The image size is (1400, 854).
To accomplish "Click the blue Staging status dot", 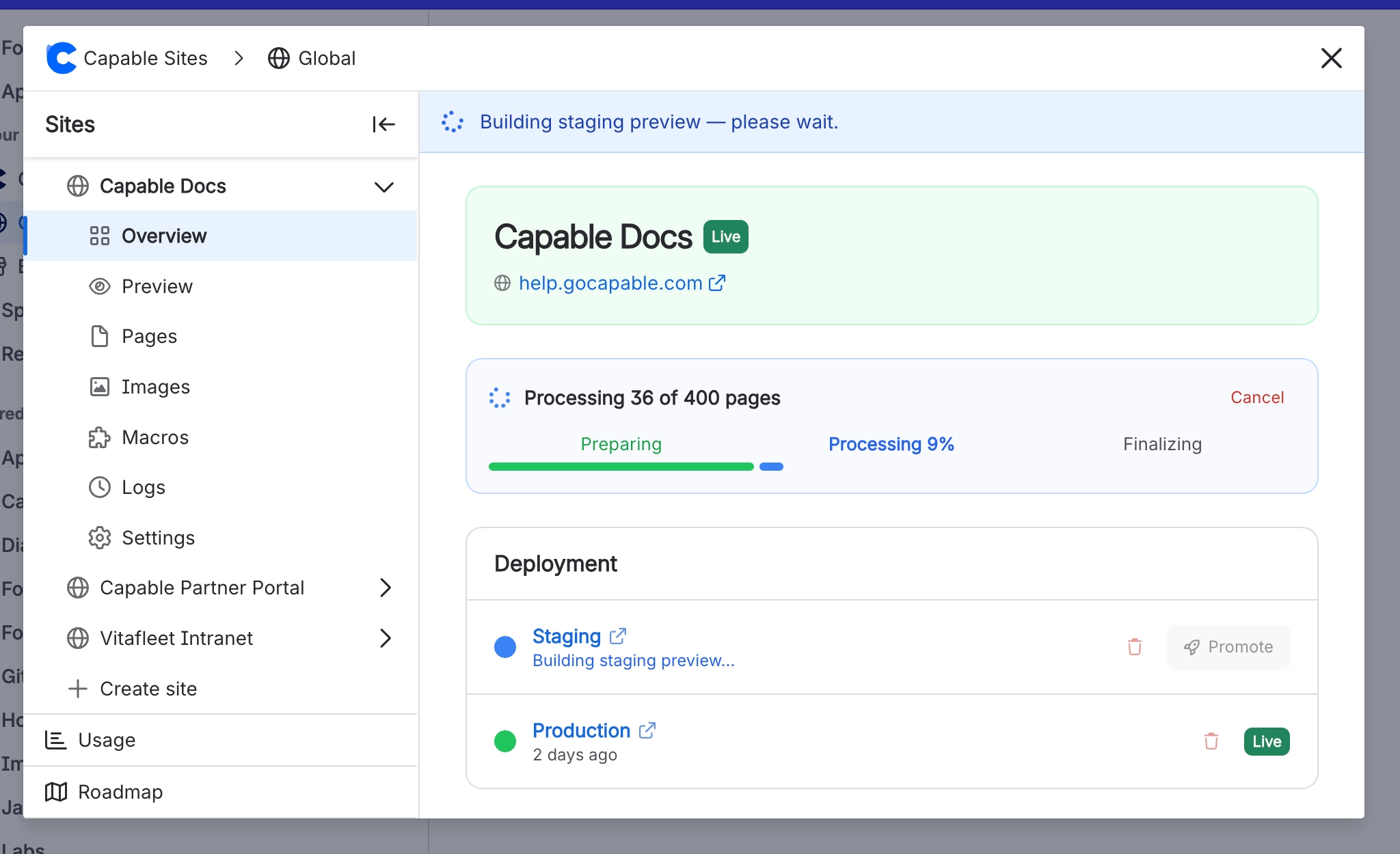I will 505,647.
